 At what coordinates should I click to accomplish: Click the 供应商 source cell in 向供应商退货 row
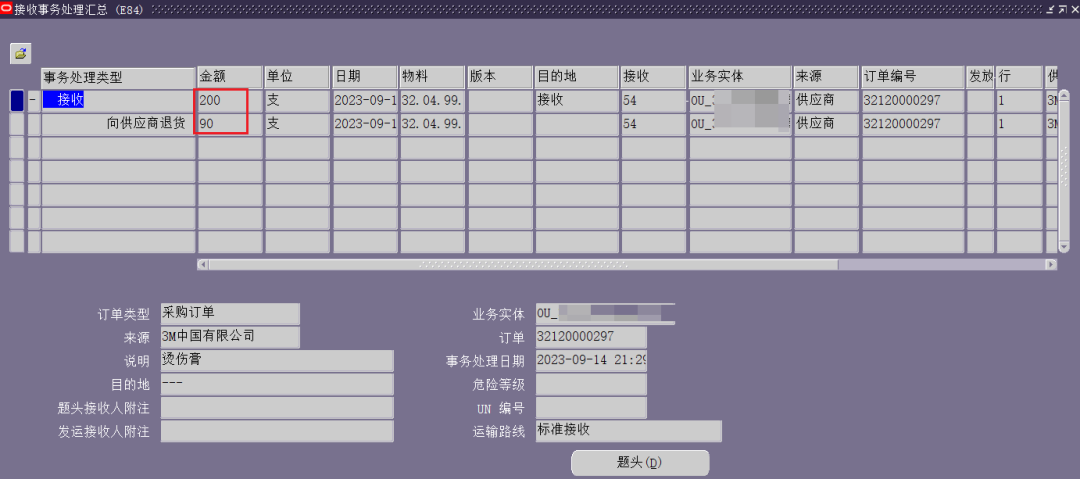(826, 124)
